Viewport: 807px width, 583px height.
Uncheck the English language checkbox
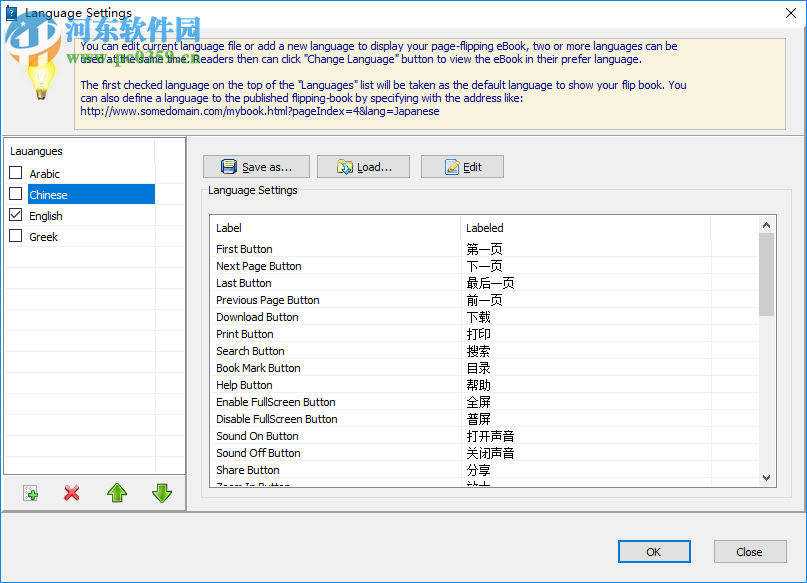click(15, 215)
